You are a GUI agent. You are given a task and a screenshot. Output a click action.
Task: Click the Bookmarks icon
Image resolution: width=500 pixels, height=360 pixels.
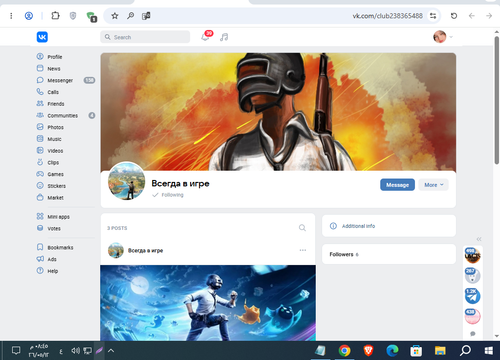pyautogui.click(x=40, y=247)
